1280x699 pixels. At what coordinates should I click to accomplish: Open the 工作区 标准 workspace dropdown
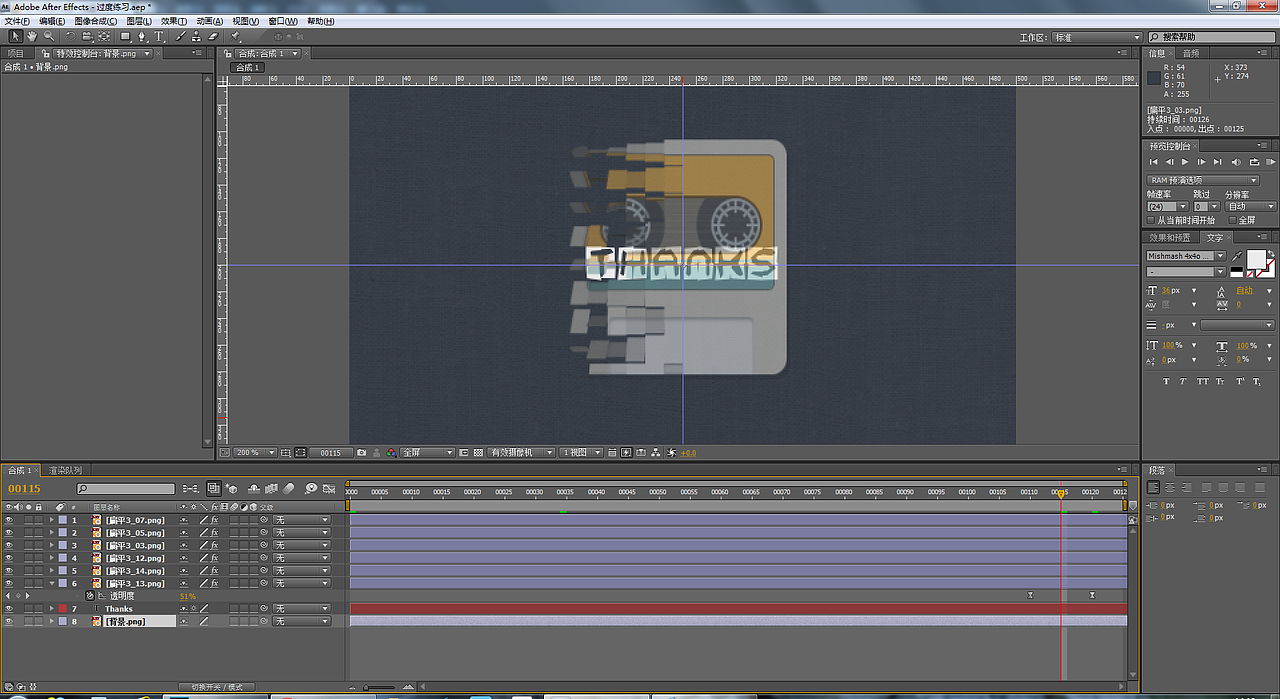tap(1096, 37)
